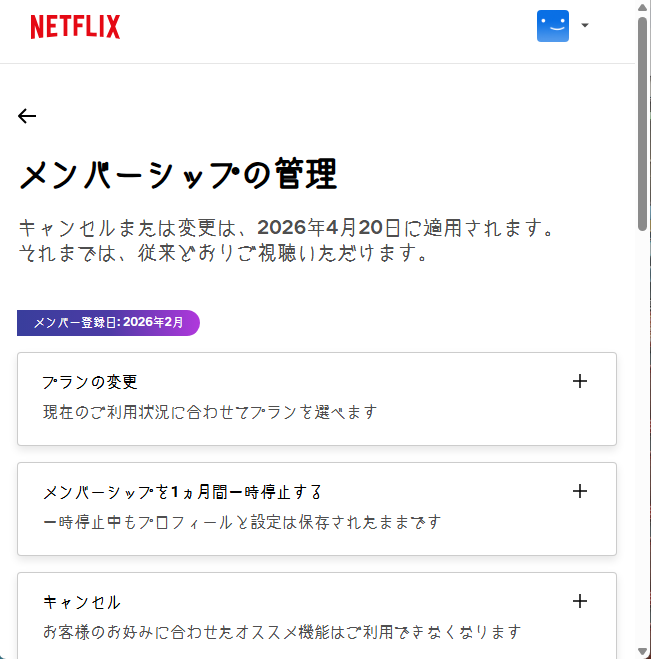Viewport: 651px width, 659px height.
Task: Expand プランの変更 with its plus icon
Action: (x=579, y=381)
